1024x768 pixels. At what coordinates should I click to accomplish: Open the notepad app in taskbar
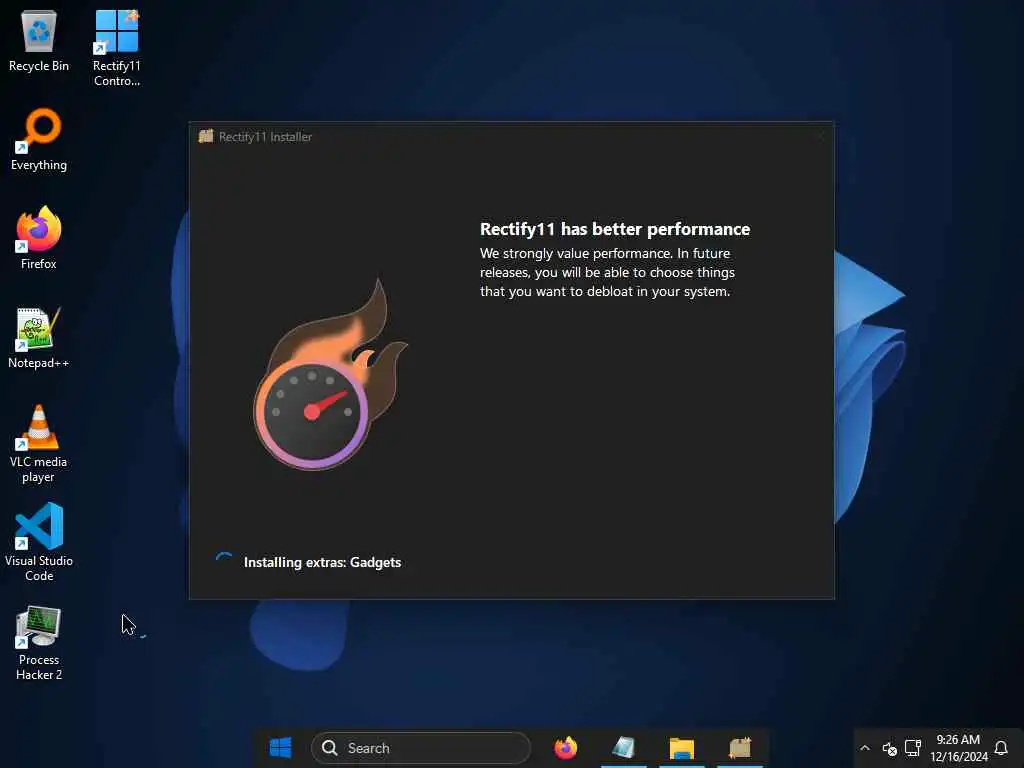tap(624, 748)
